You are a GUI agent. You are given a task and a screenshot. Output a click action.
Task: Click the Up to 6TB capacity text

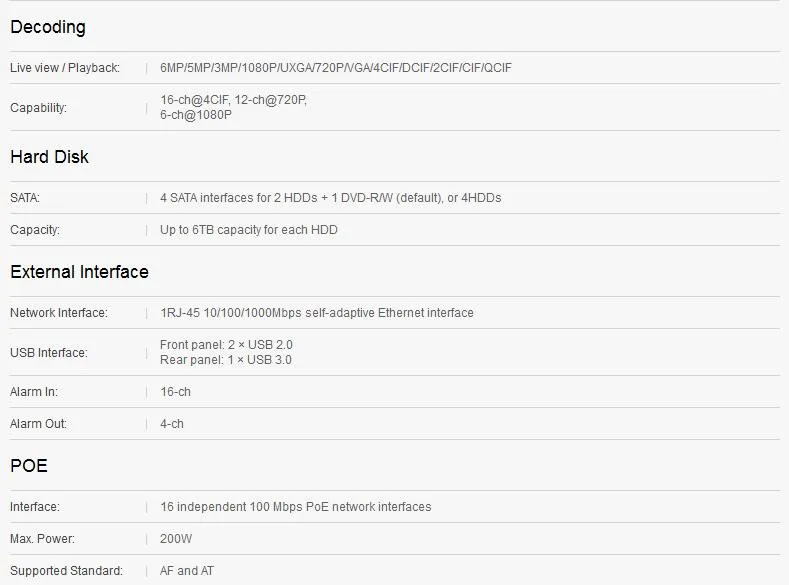pos(249,230)
